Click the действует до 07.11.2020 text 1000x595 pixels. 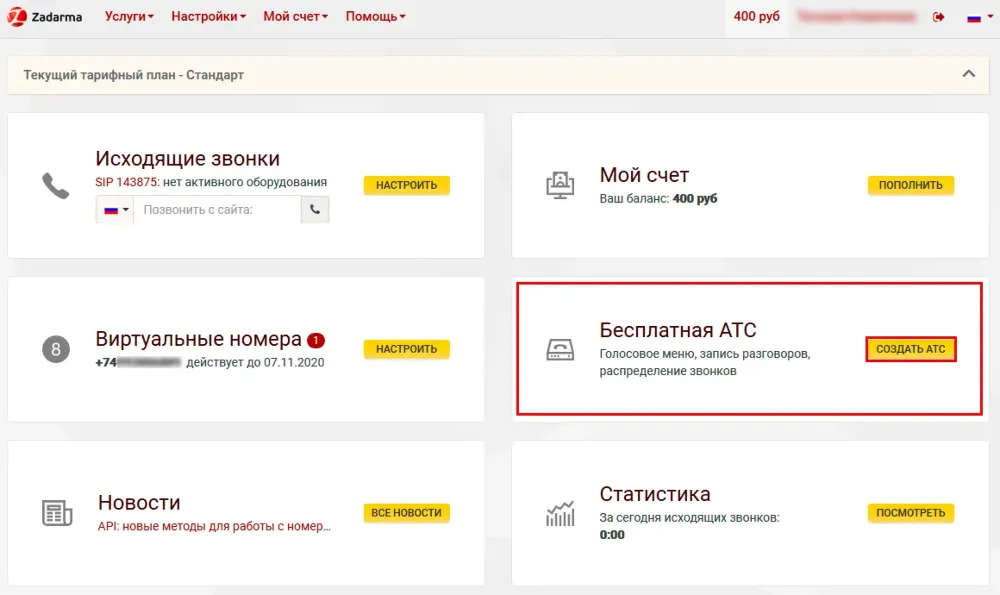click(x=255, y=362)
